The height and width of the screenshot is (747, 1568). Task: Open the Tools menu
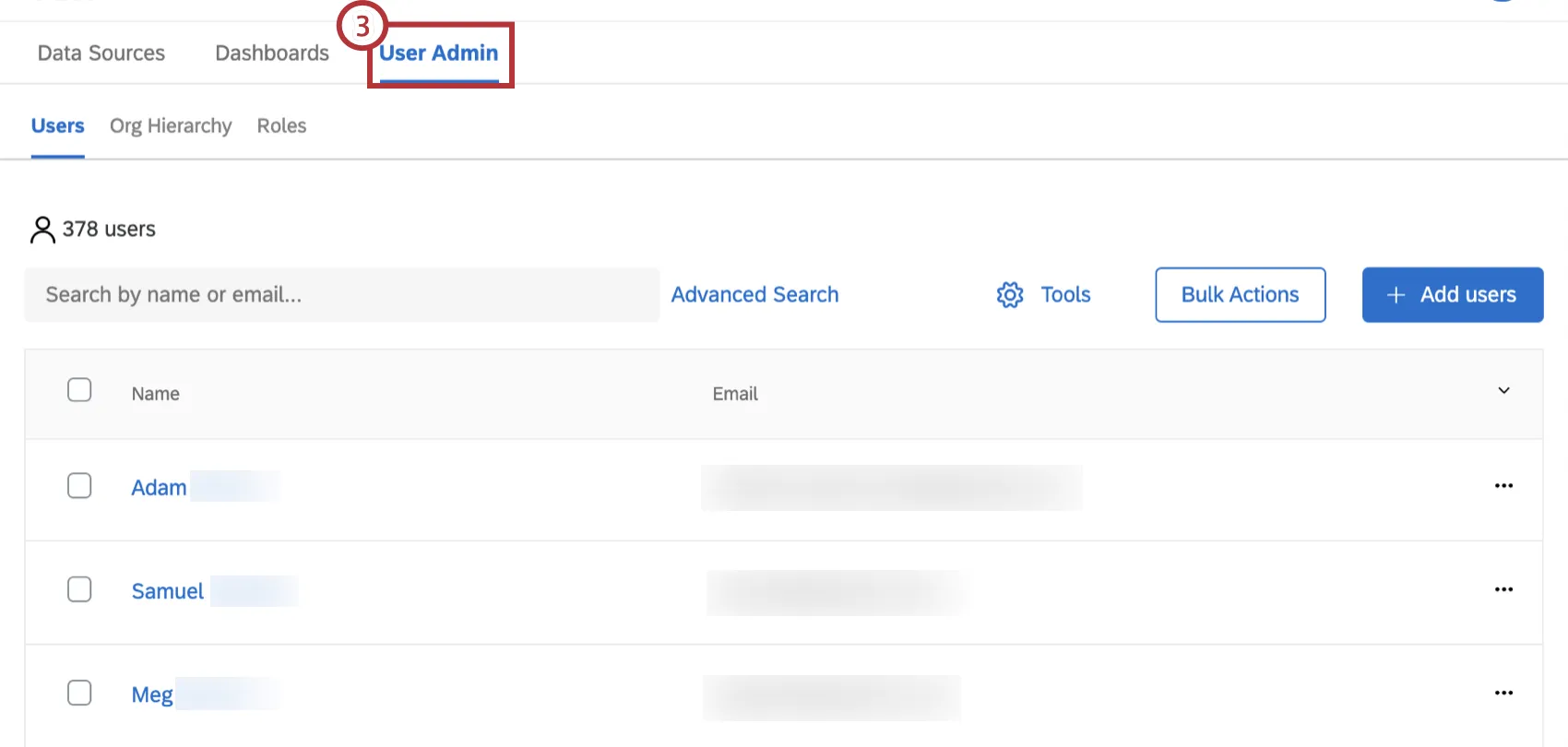pos(1065,295)
